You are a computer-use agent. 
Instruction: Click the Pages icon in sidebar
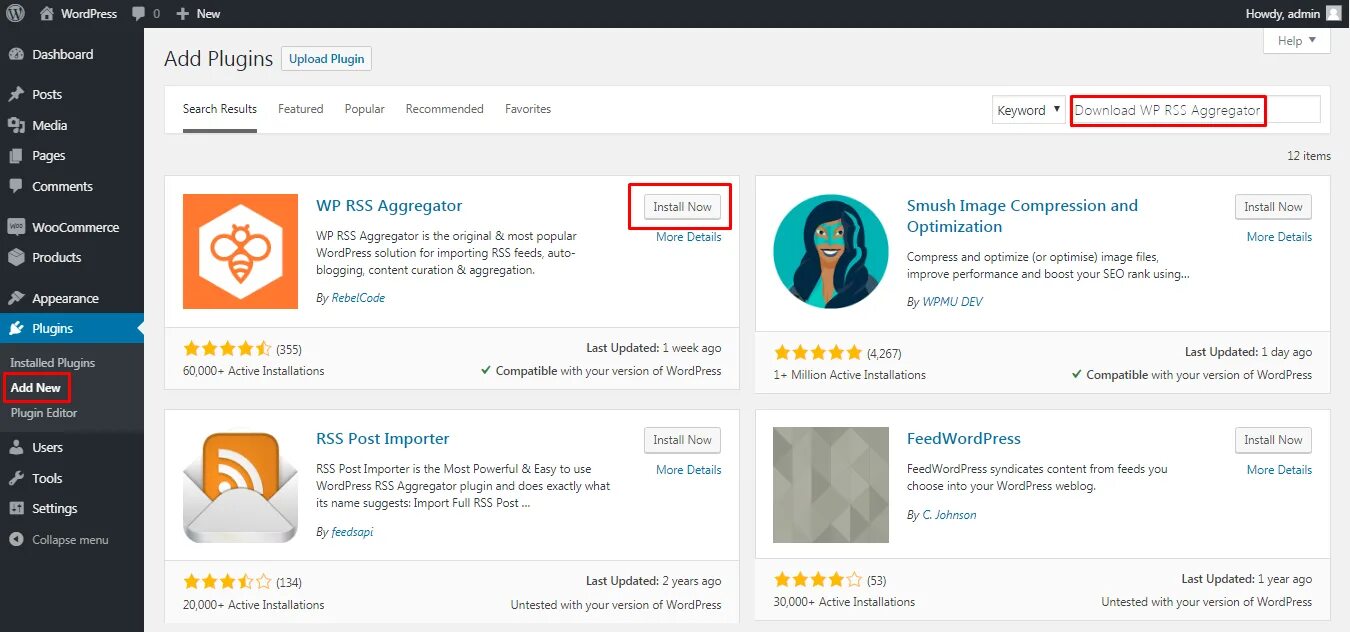pos(16,156)
